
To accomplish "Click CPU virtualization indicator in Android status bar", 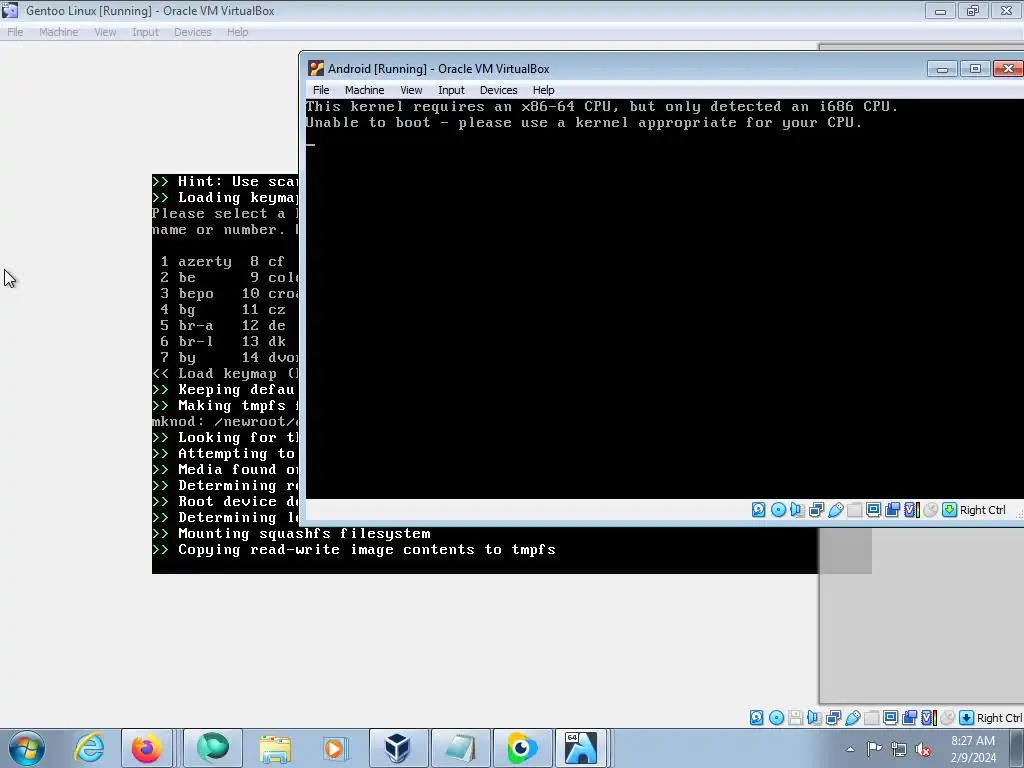I will [912, 510].
